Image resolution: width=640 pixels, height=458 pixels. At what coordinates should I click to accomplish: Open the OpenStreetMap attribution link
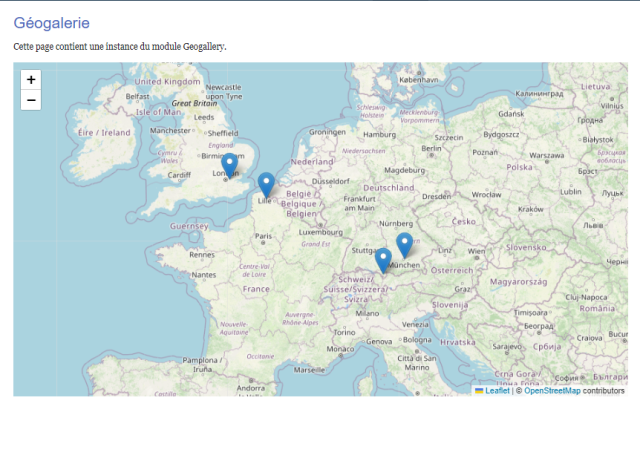pos(552,391)
